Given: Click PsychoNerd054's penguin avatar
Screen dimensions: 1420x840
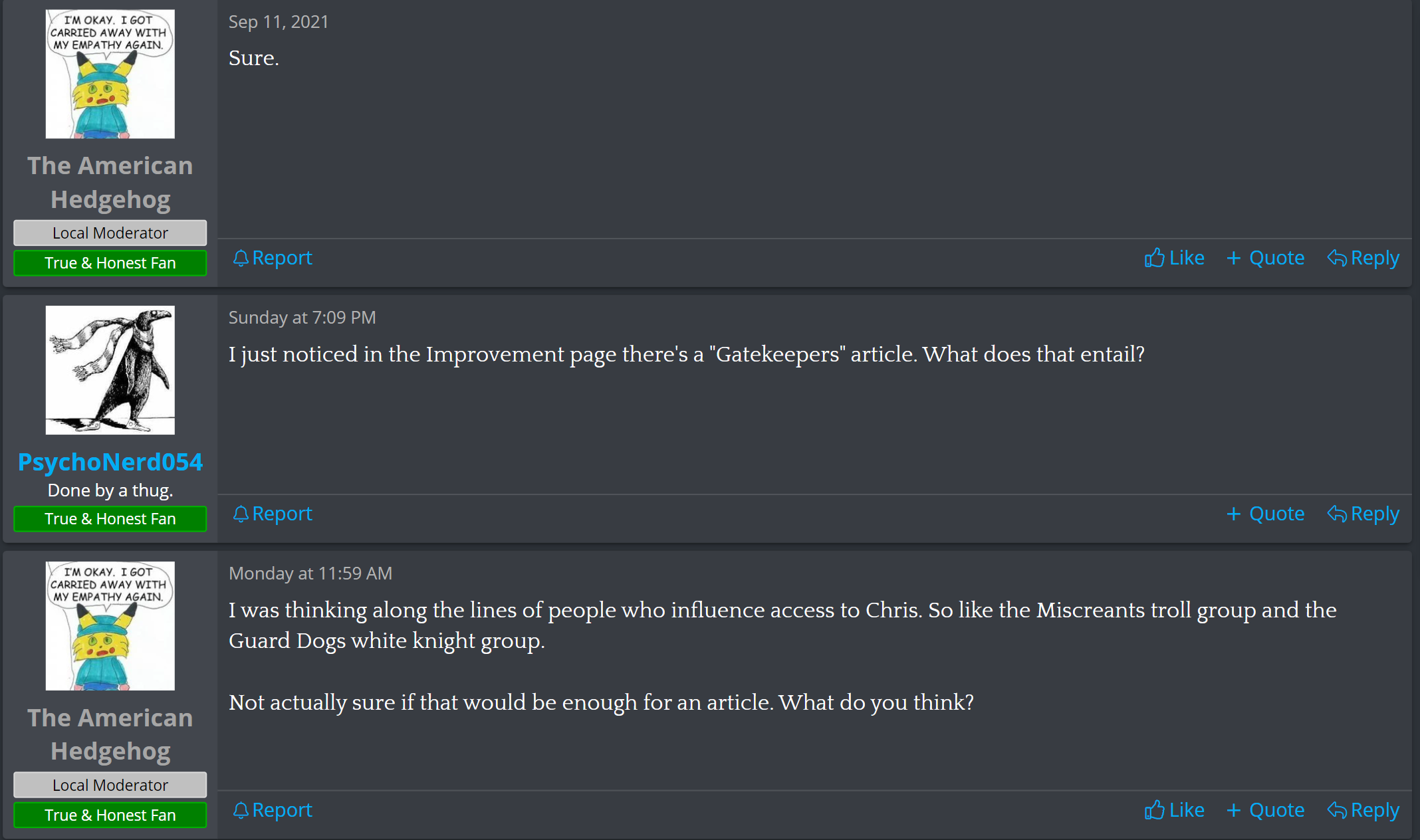Looking at the screenshot, I should tap(110, 370).
